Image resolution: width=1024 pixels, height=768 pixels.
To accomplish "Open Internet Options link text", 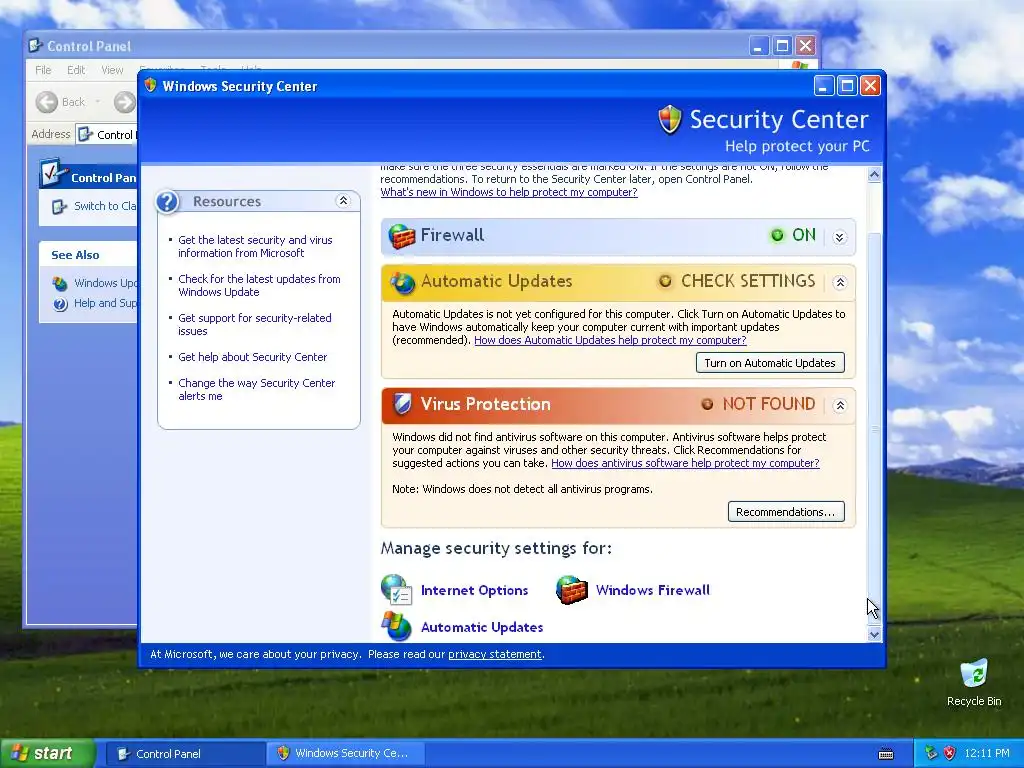I will coord(474,590).
